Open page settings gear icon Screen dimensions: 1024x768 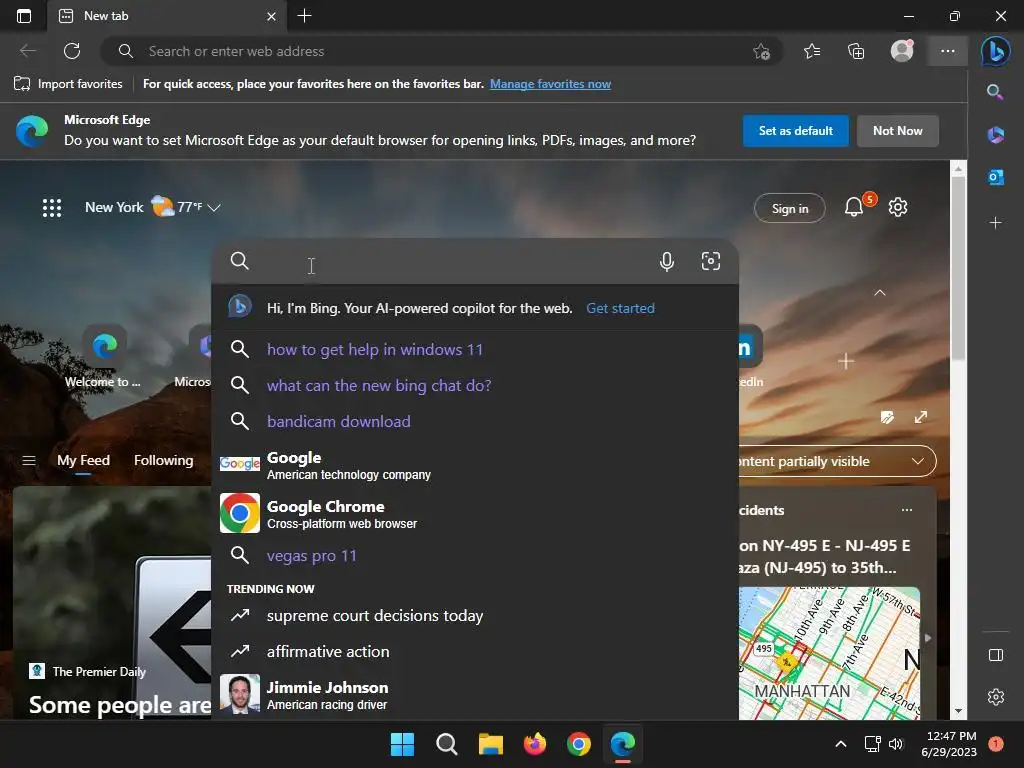pyautogui.click(x=898, y=207)
